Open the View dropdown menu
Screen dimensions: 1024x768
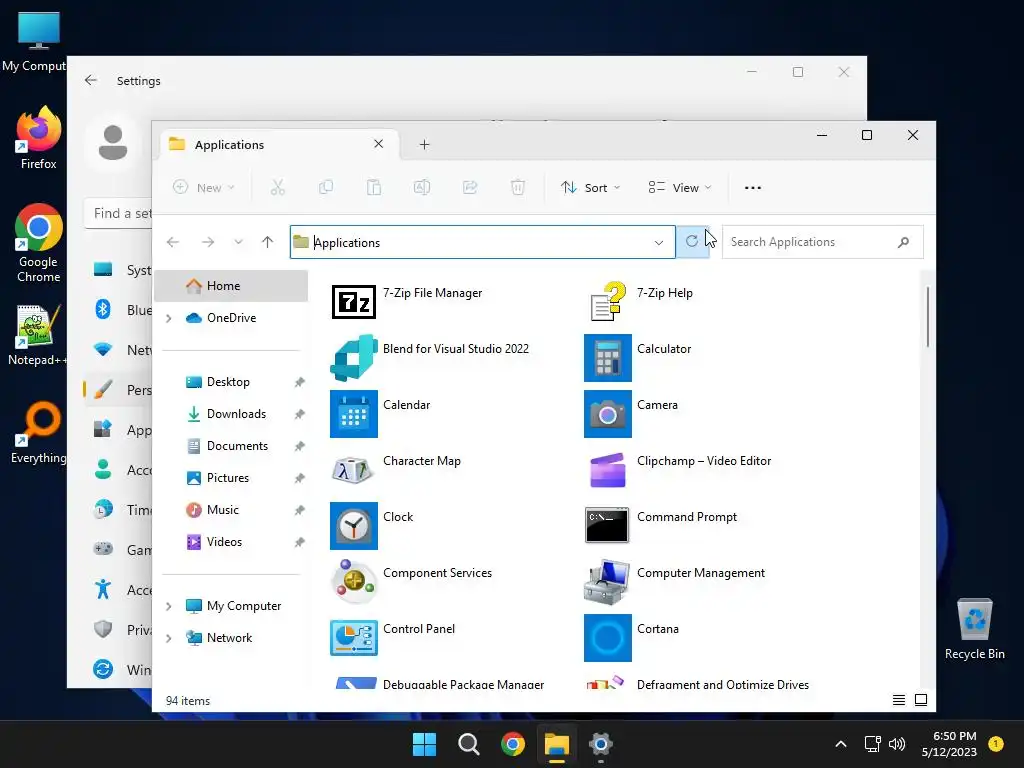[679, 187]
